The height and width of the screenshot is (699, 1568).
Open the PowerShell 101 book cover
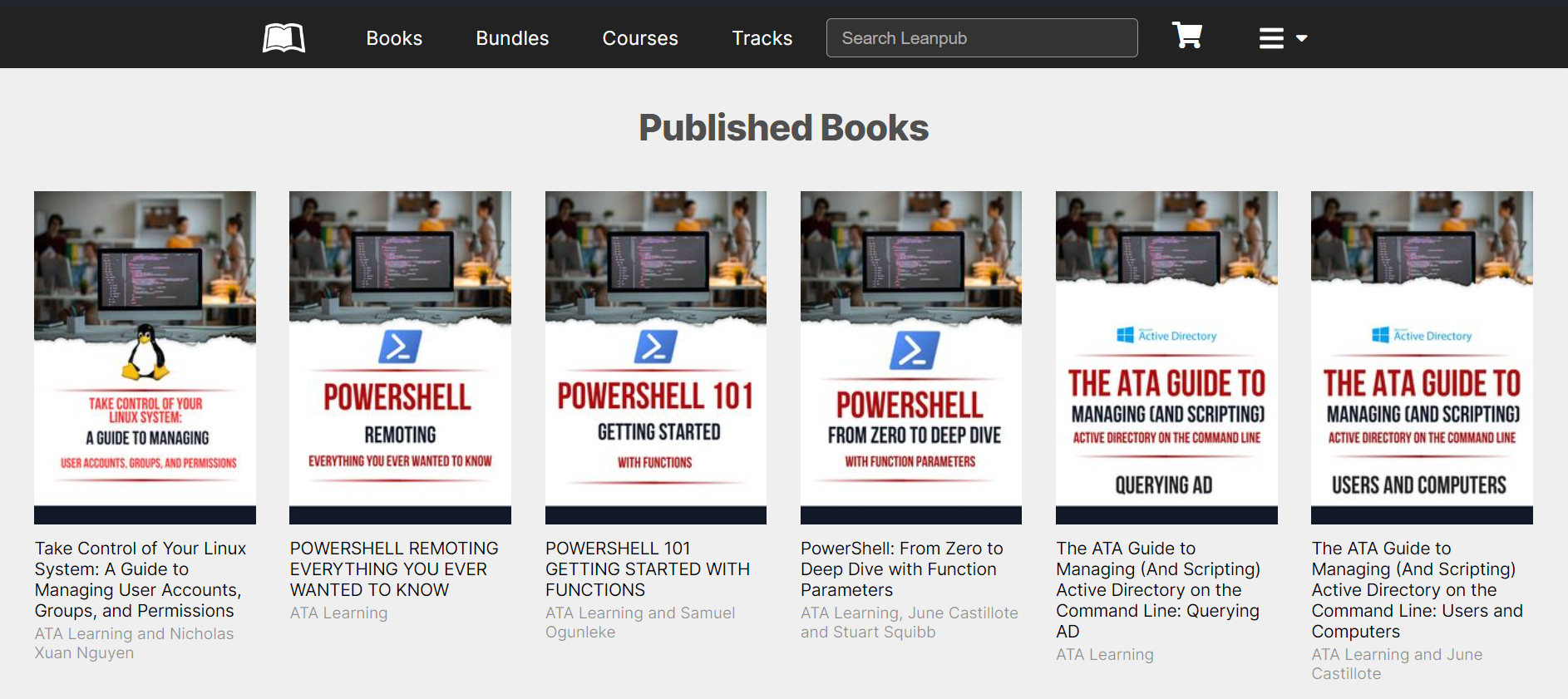pyautogui.click(x=656, y=357)
